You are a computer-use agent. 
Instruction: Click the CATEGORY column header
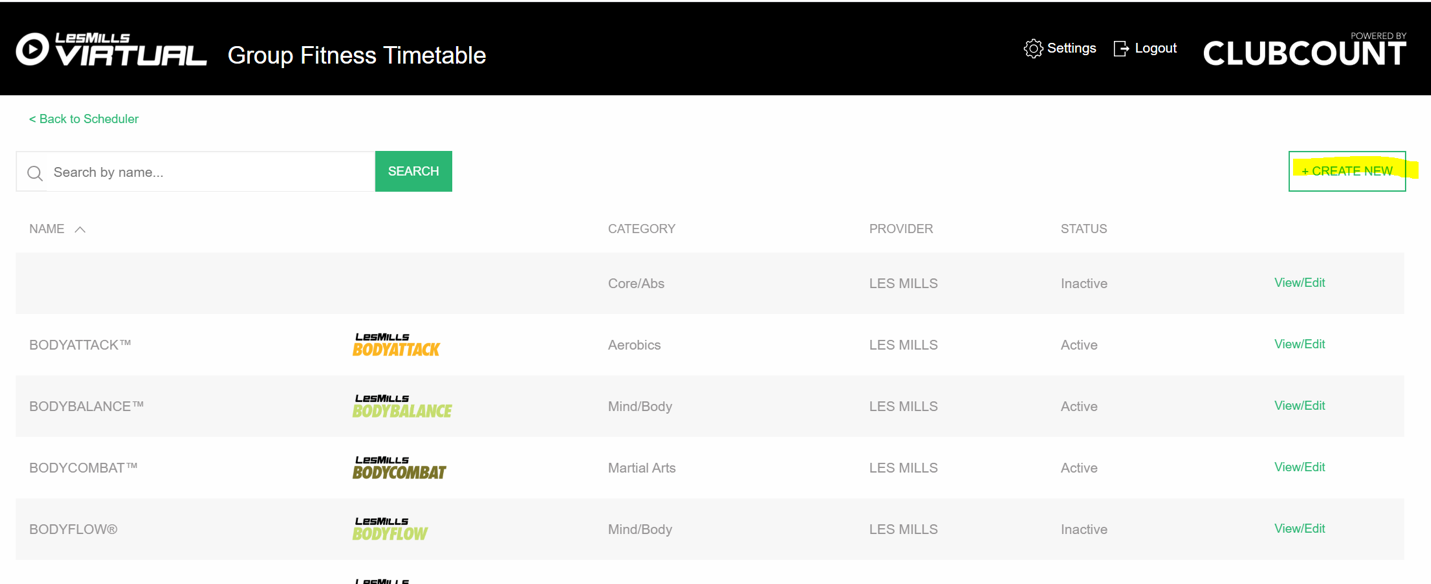pos(642,229)
